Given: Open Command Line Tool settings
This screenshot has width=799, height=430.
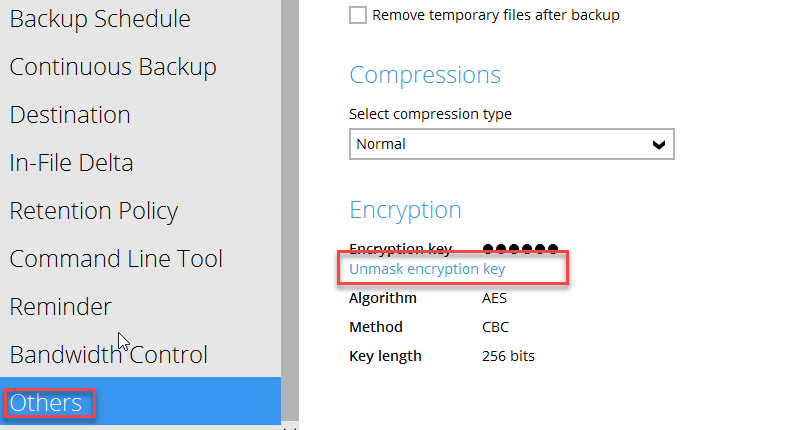Looking at the screenshot, I should [x=116, y=259].
